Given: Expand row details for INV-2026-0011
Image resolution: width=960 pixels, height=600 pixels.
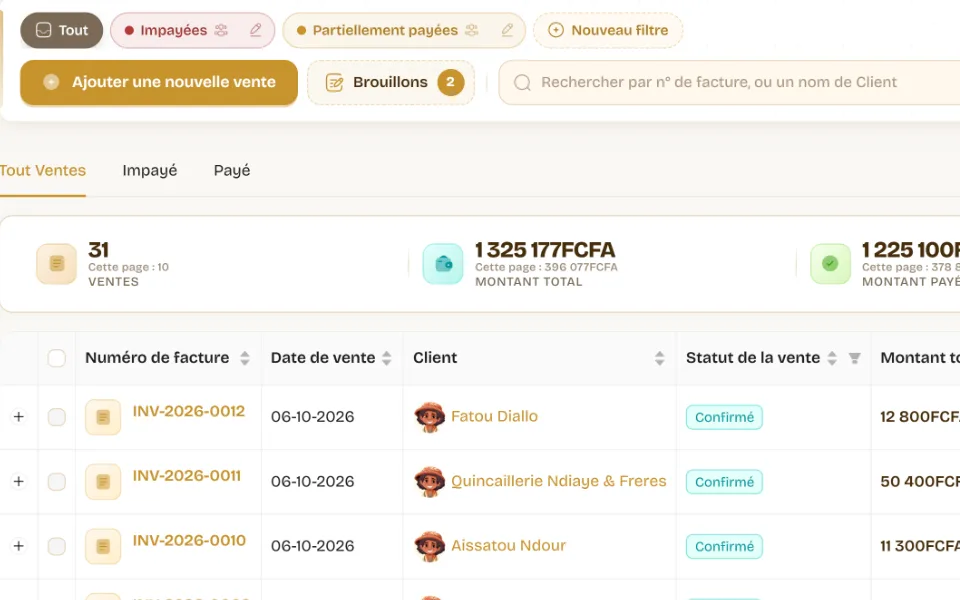Looking at the screenshot, I should pos(19,482).
